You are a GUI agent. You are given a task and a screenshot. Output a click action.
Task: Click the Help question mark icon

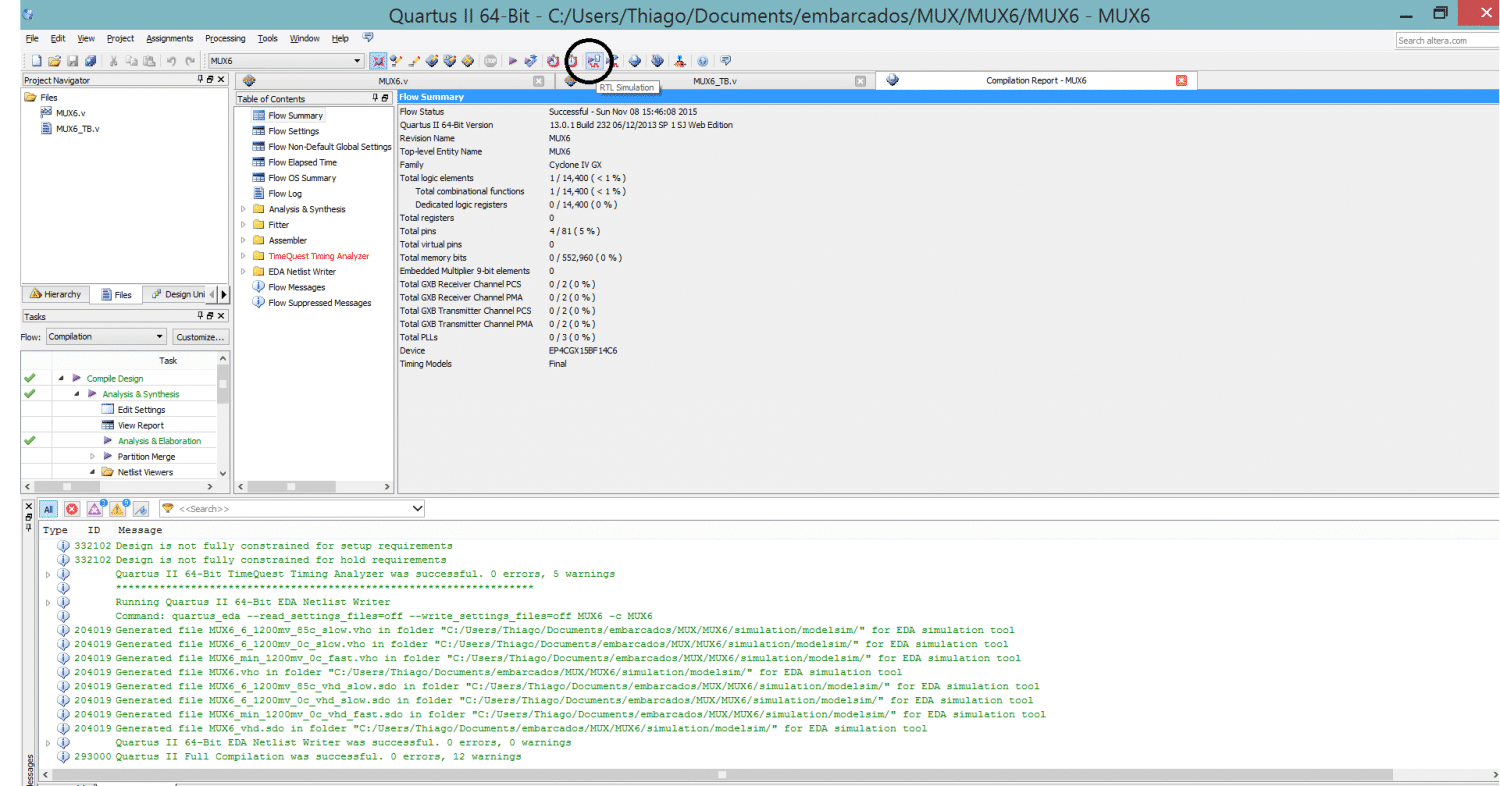click(x=703, y=61)
